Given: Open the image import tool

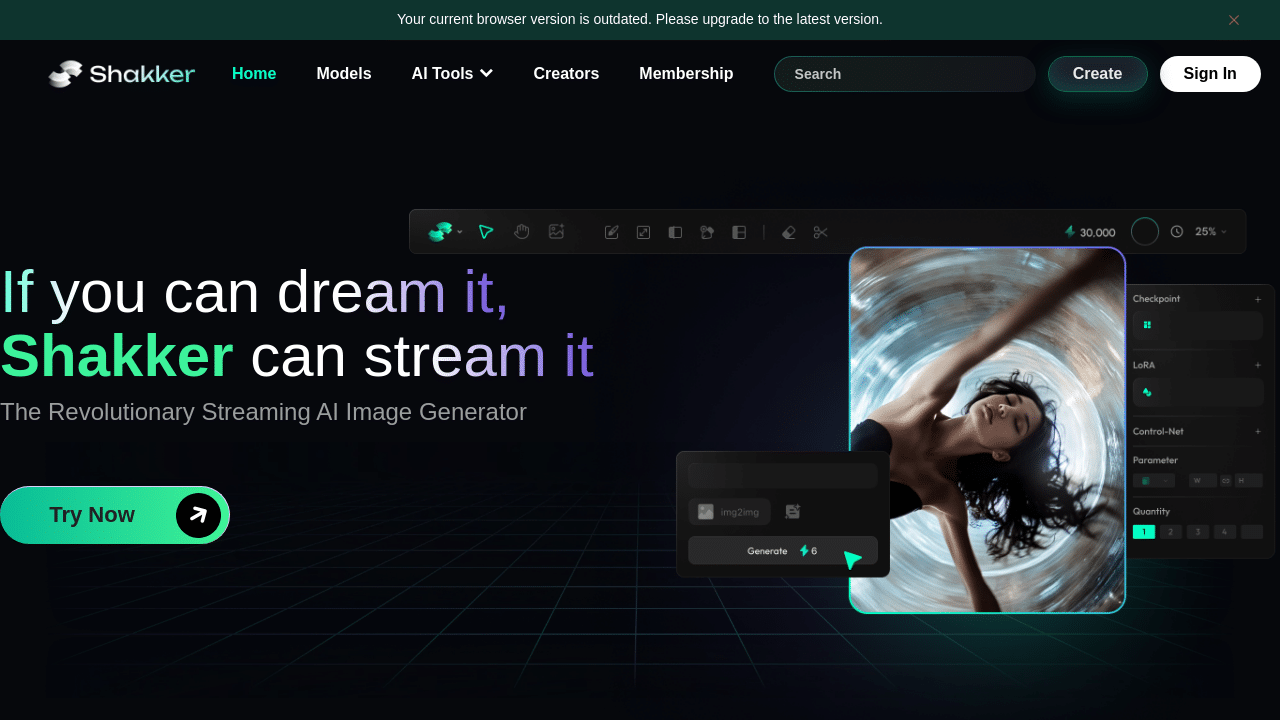Looking at the screenshot, I should pyautogui.click(x=556, y=231).
